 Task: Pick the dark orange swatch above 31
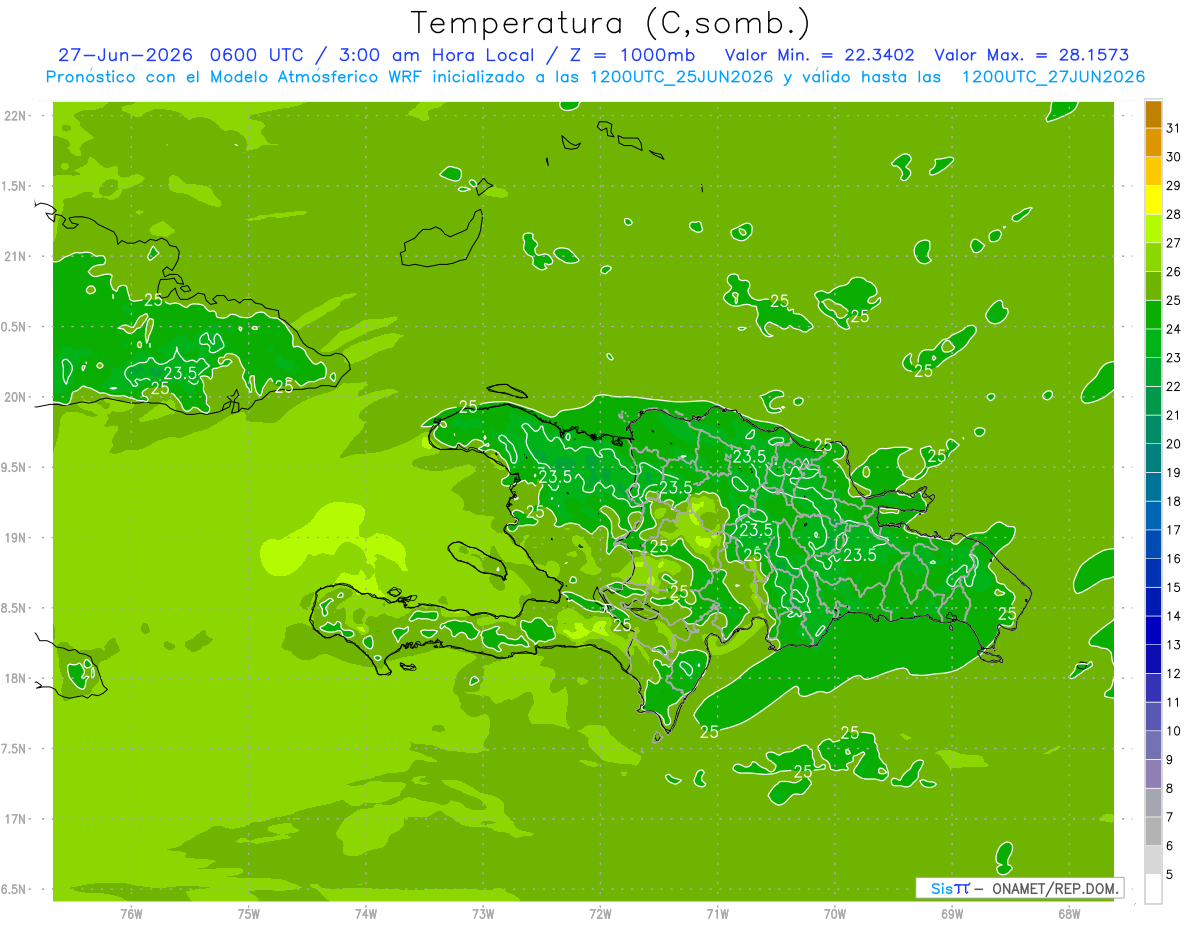1153,114
